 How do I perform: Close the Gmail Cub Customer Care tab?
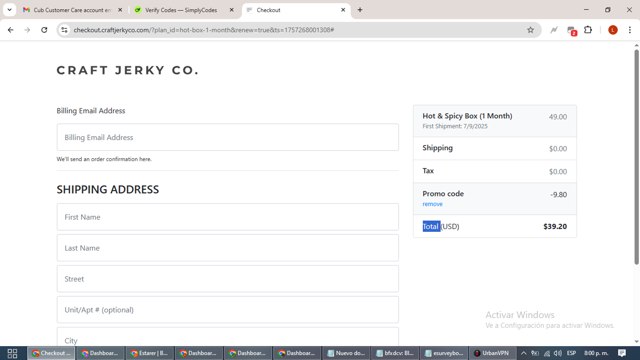120,10
